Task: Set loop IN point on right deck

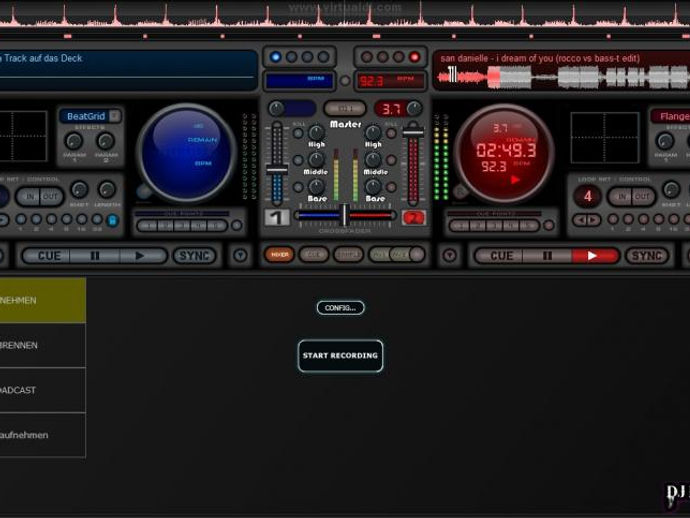Action: click(x=620, y=196)
